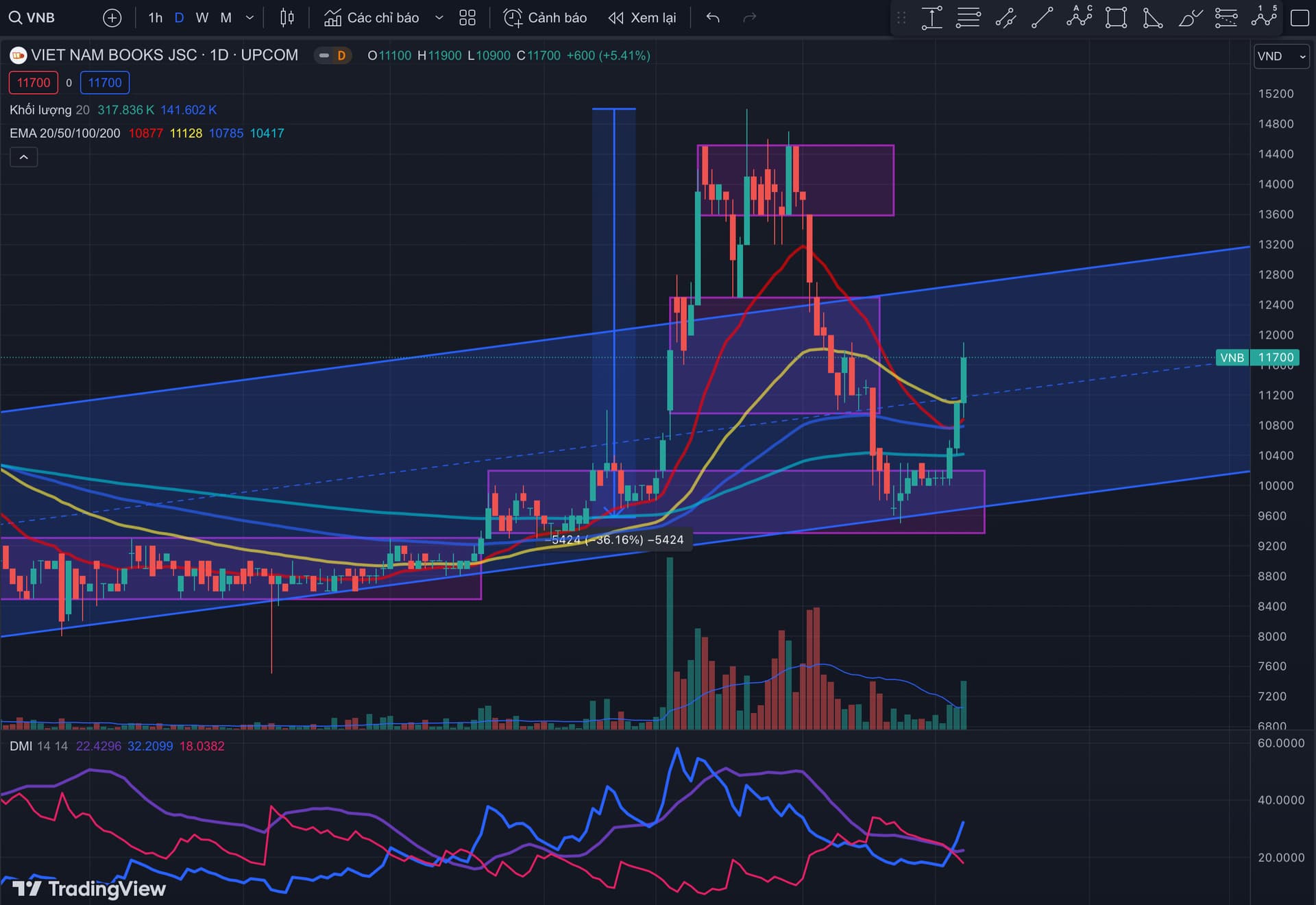
Task: Select the weekly W timeframe
Action: point(202,18)
